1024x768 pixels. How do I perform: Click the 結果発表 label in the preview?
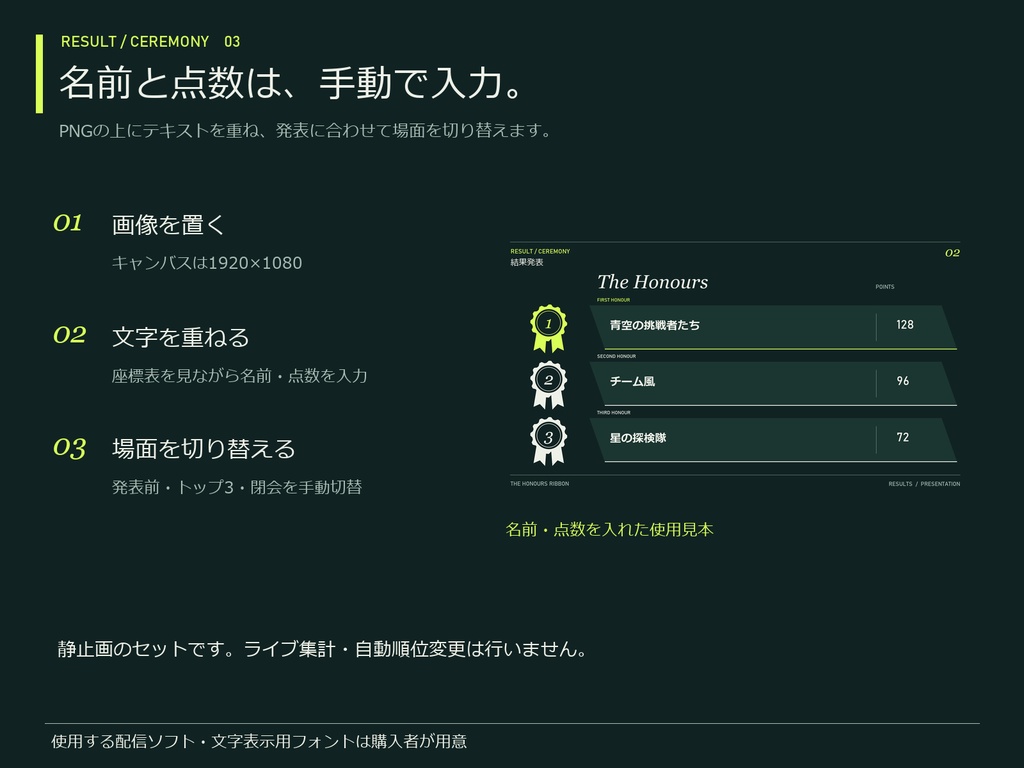[x=527, y=262]
